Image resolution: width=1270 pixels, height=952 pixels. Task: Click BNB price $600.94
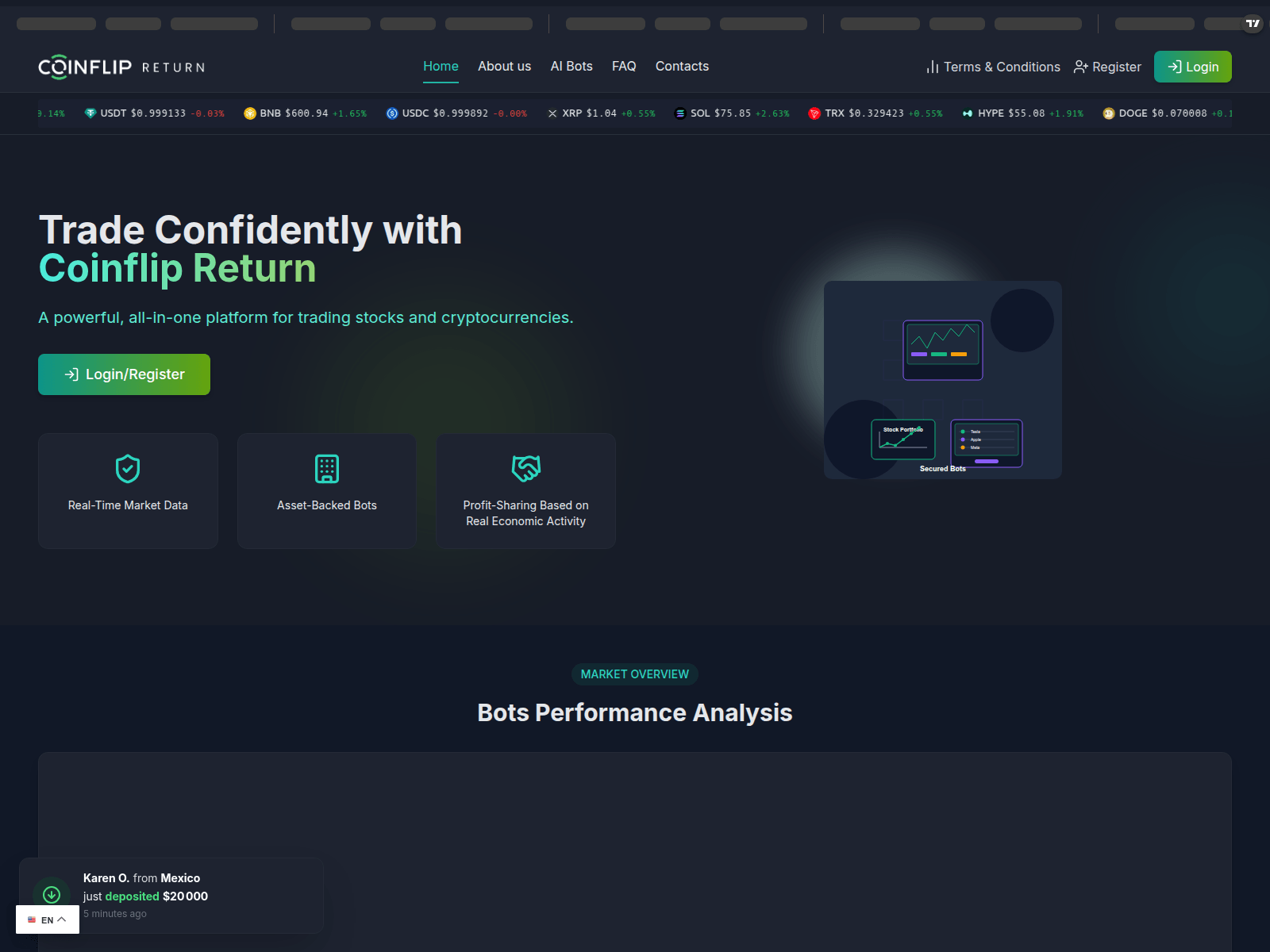[x=306, y=113]
